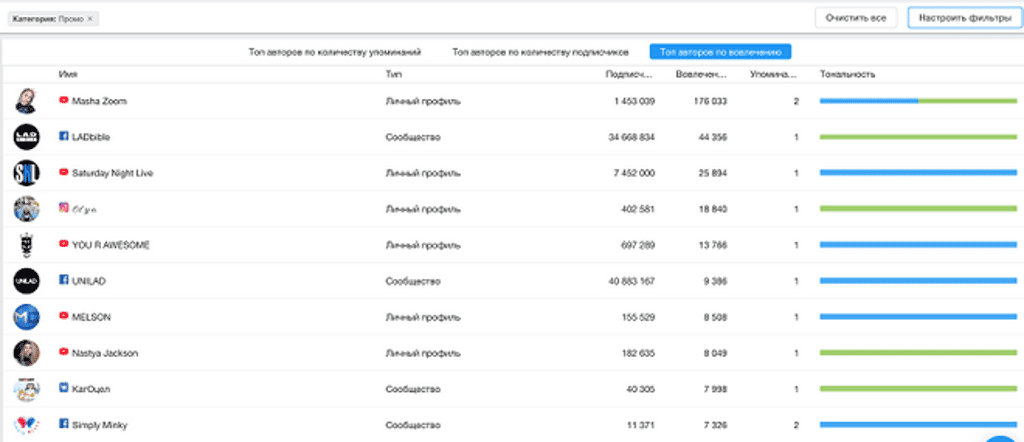Select subscriber count 40 883 167
Viewport: 1024px width, 442px height.
(x=631, y=281)
